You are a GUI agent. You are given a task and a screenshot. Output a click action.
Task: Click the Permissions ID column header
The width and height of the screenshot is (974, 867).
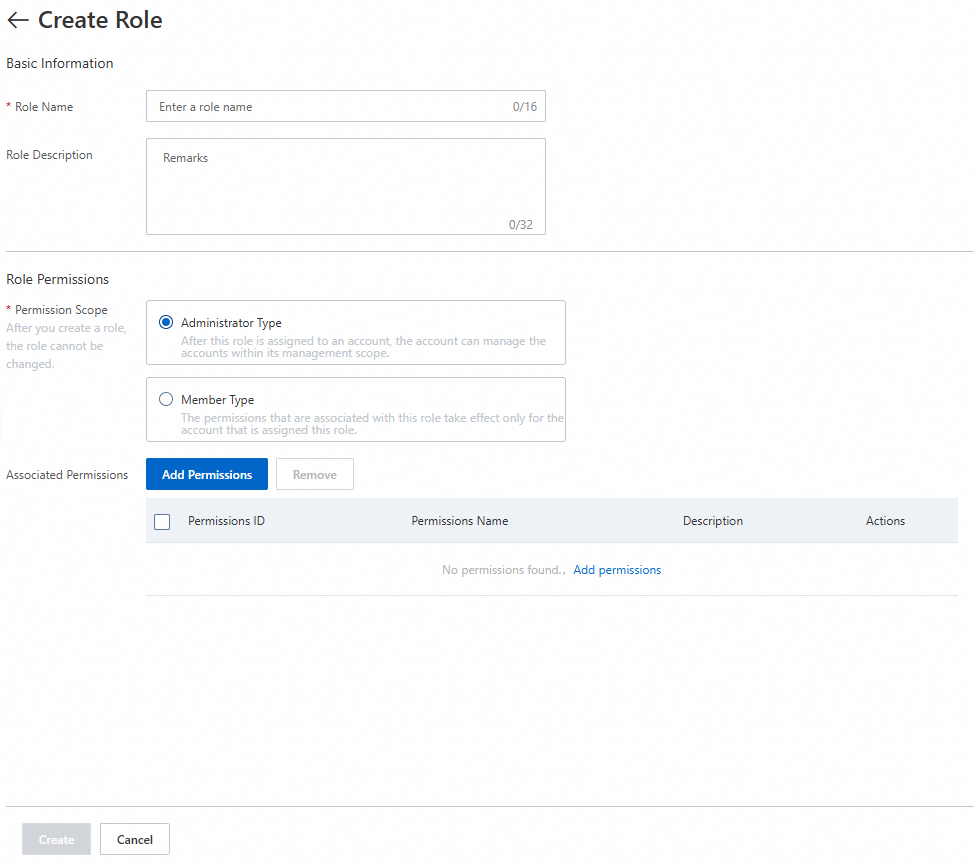click(226, 521)
